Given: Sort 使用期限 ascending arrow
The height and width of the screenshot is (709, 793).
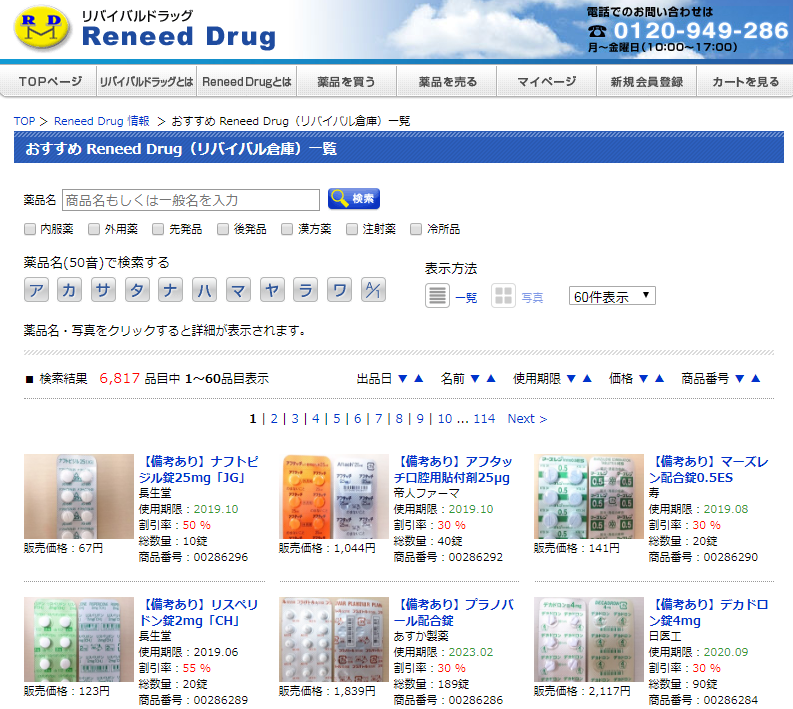Looking at the screenshot, I should (x=587, y=378).
